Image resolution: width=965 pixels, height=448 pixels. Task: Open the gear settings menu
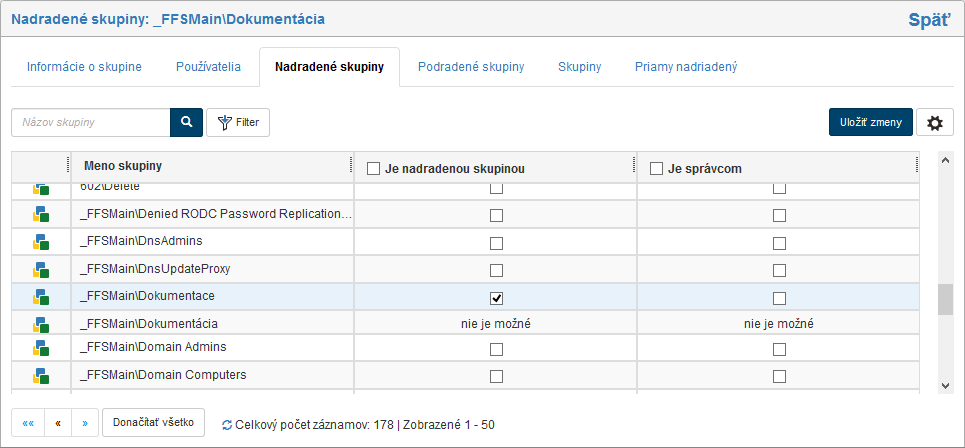tap(934, 123)
